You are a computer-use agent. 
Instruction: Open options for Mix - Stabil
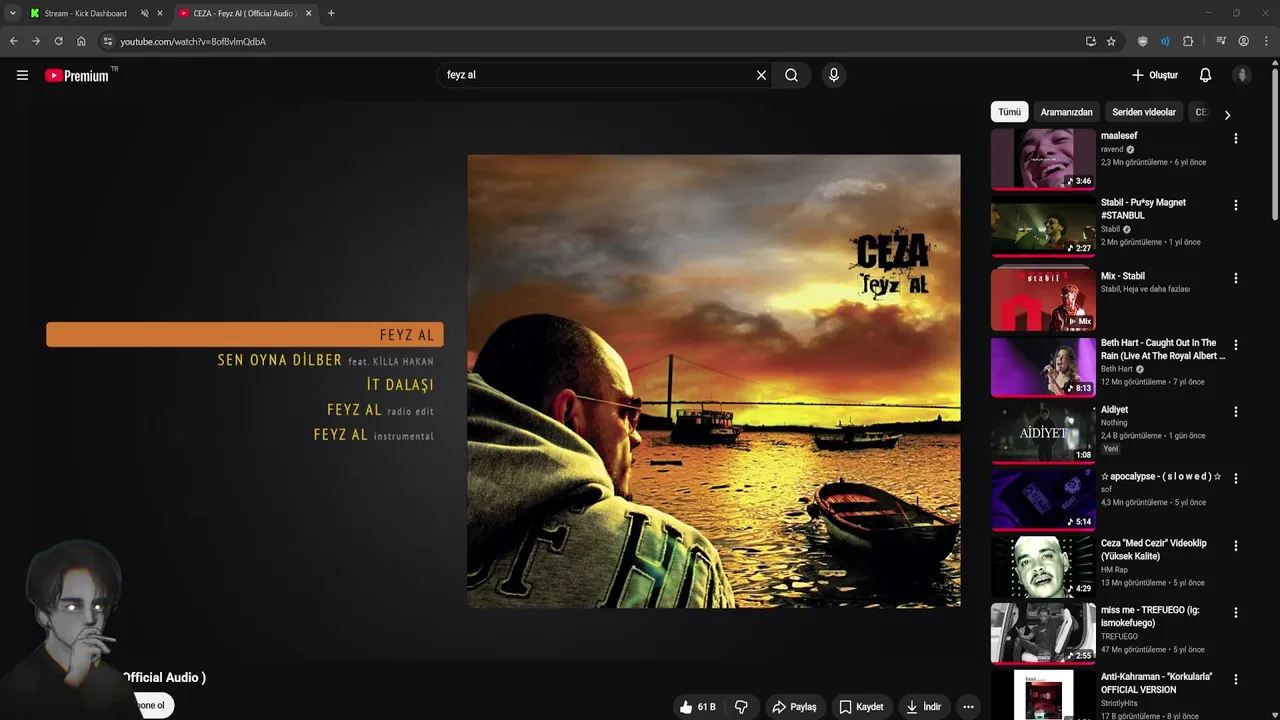point(1235,278)
